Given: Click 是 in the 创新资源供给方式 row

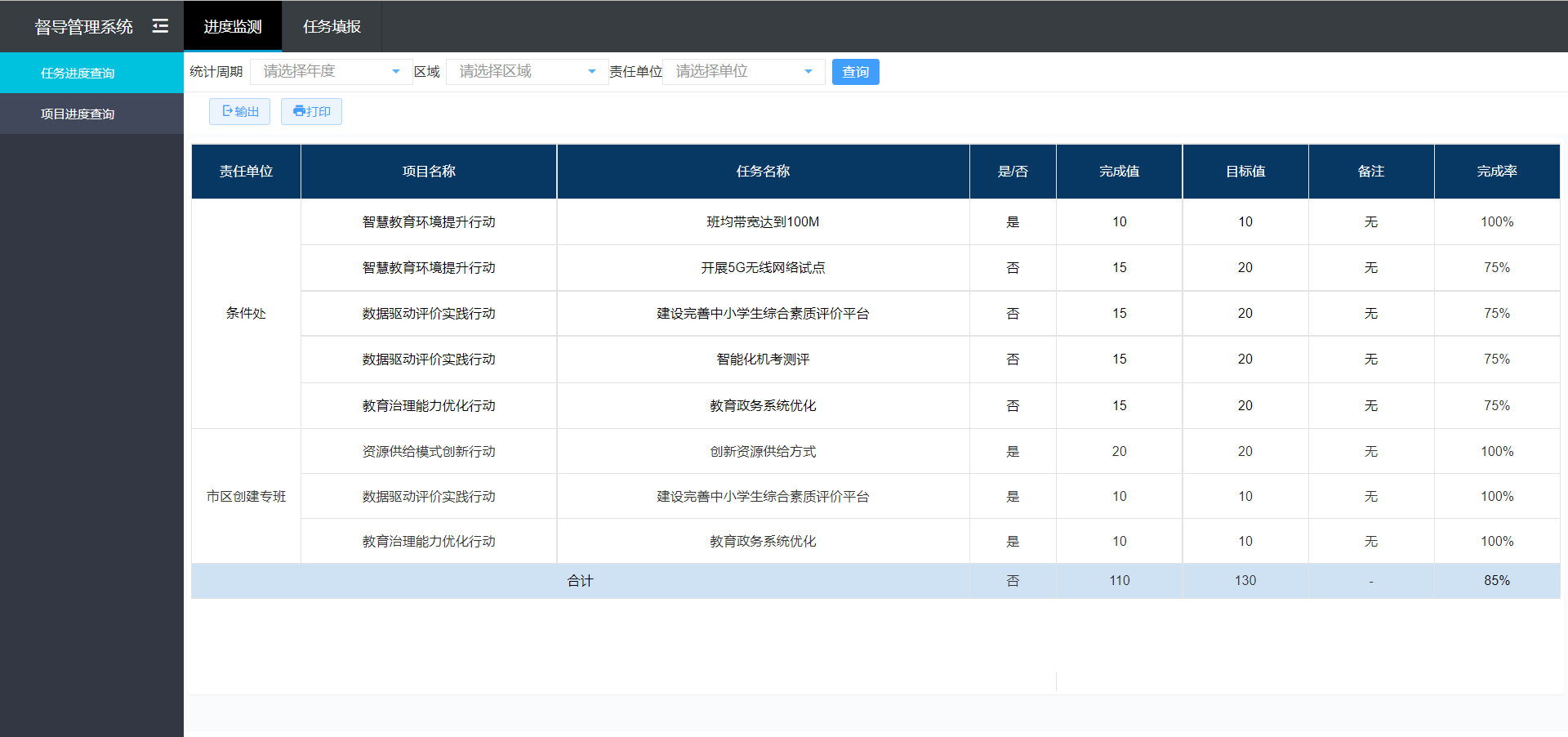Looking at the screenshot, I should 1013,452.
